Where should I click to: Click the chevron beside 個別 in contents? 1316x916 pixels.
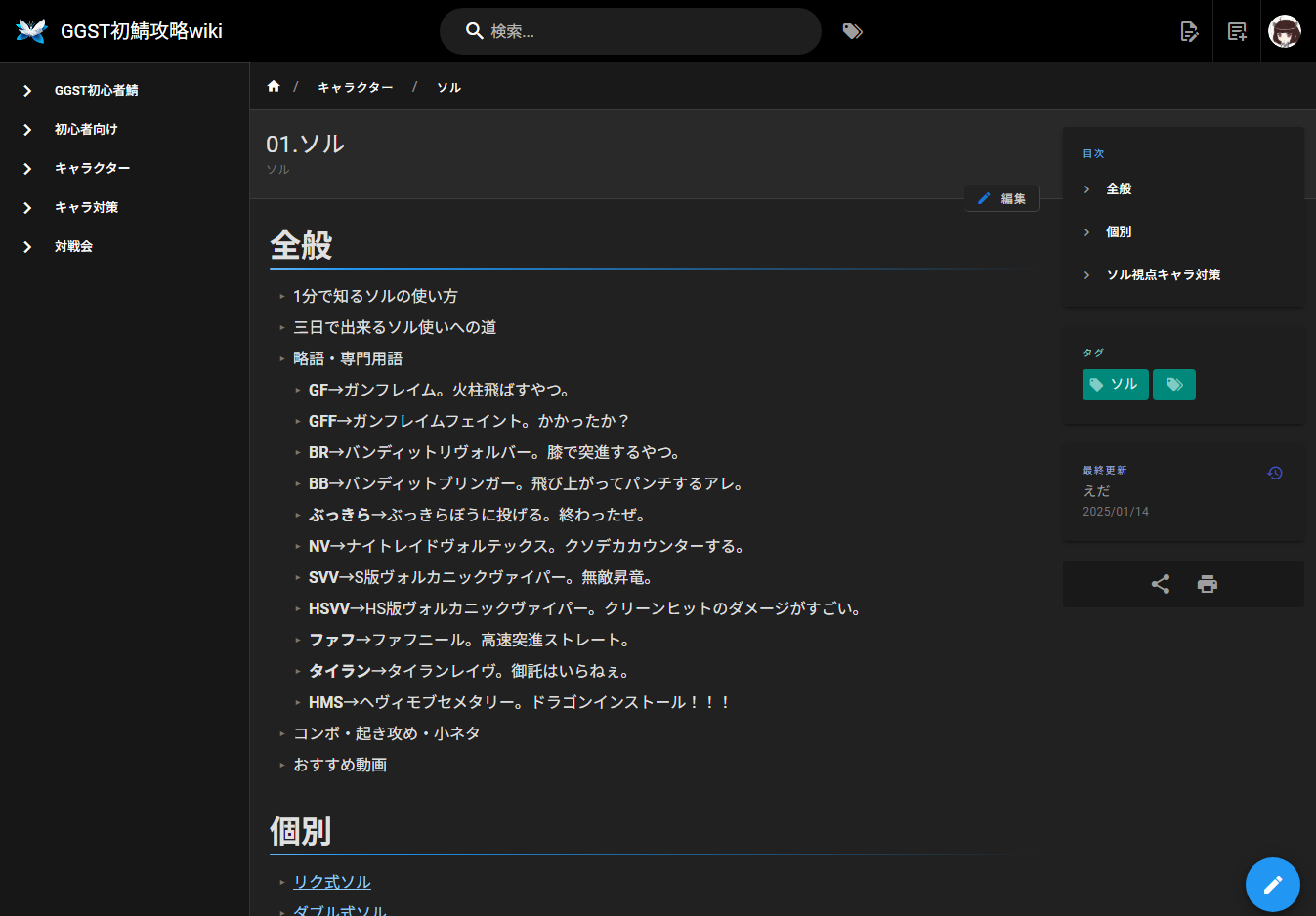1086,231
